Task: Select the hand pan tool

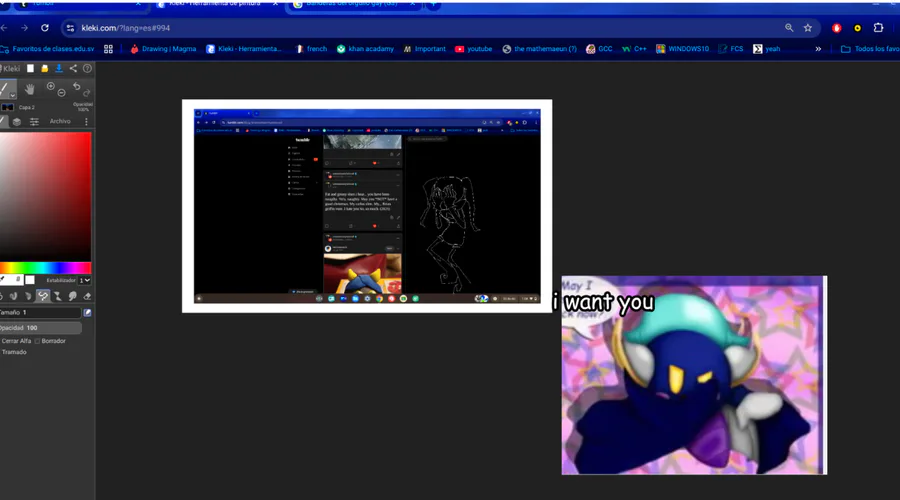Action: [29, 89]
